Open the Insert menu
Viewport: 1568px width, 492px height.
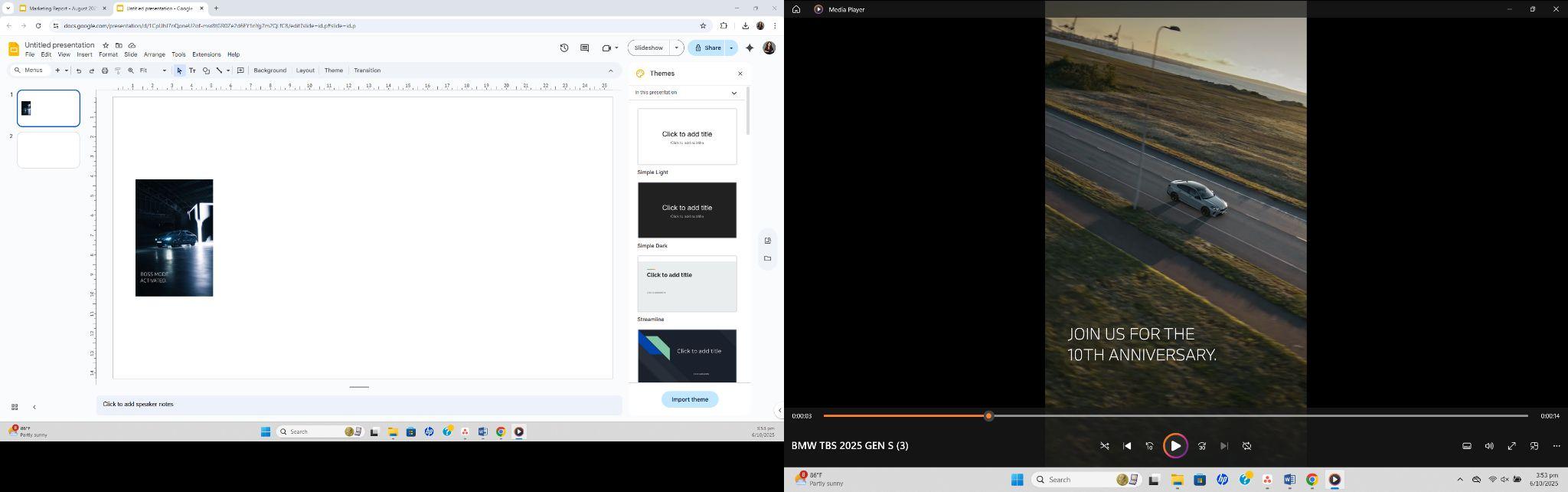pyautogui.click(x=84, y=55)
